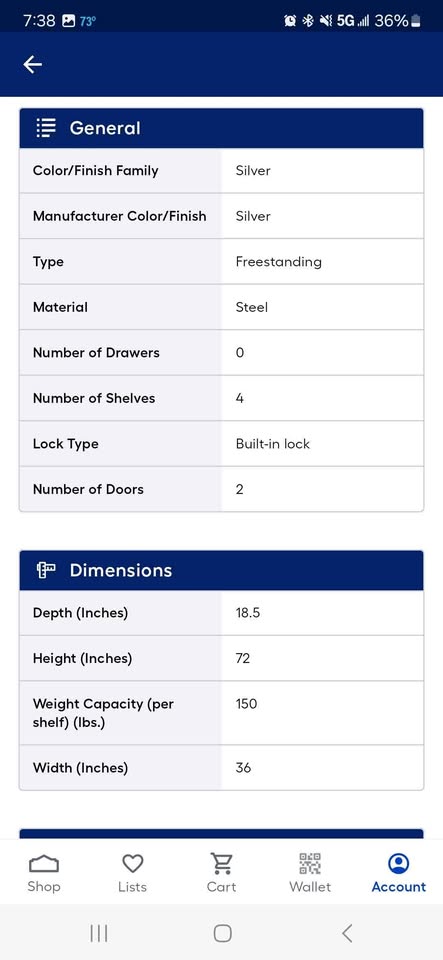The width and height of the screenshot is (443, 960).
Task: Select the Lock Type row
Action: pyautogui.click(x=222, y=444)
